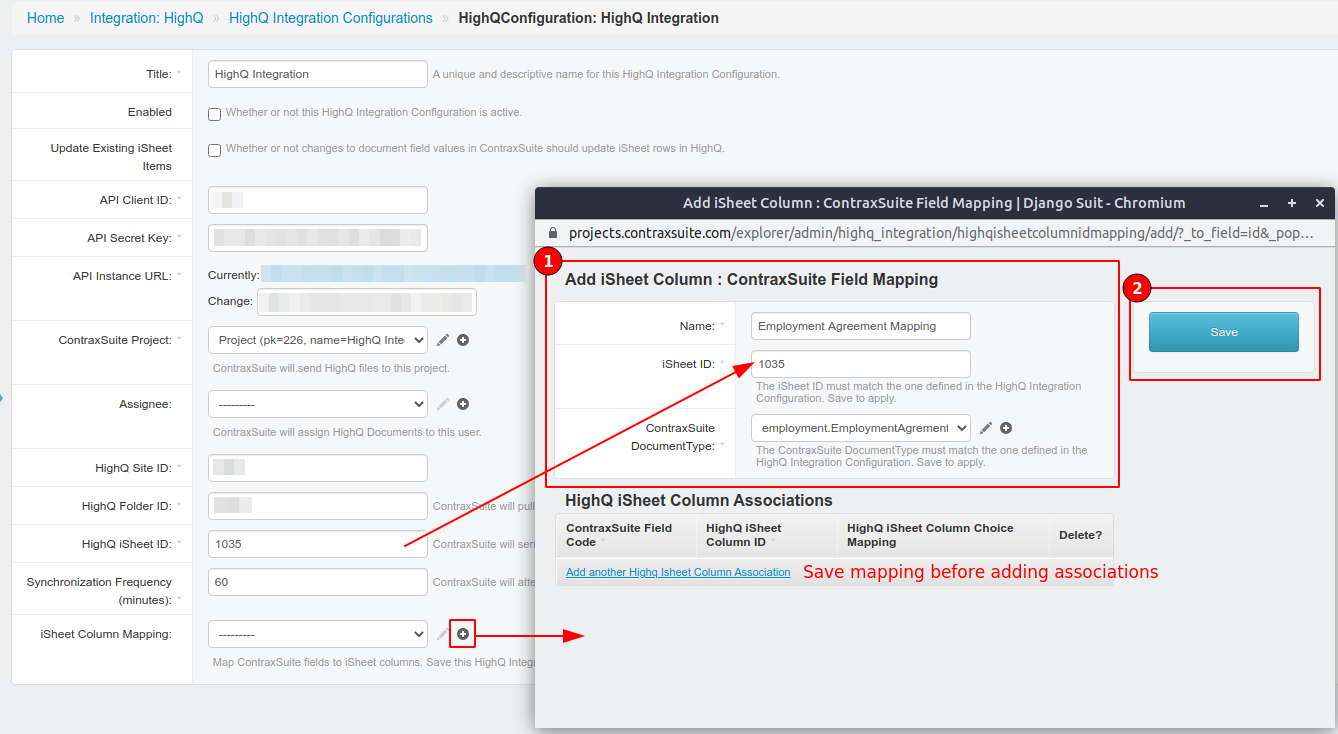Open HighQ Integration Configurations breadcrumb
1338x734 pixels.
(x=331, y=18)
